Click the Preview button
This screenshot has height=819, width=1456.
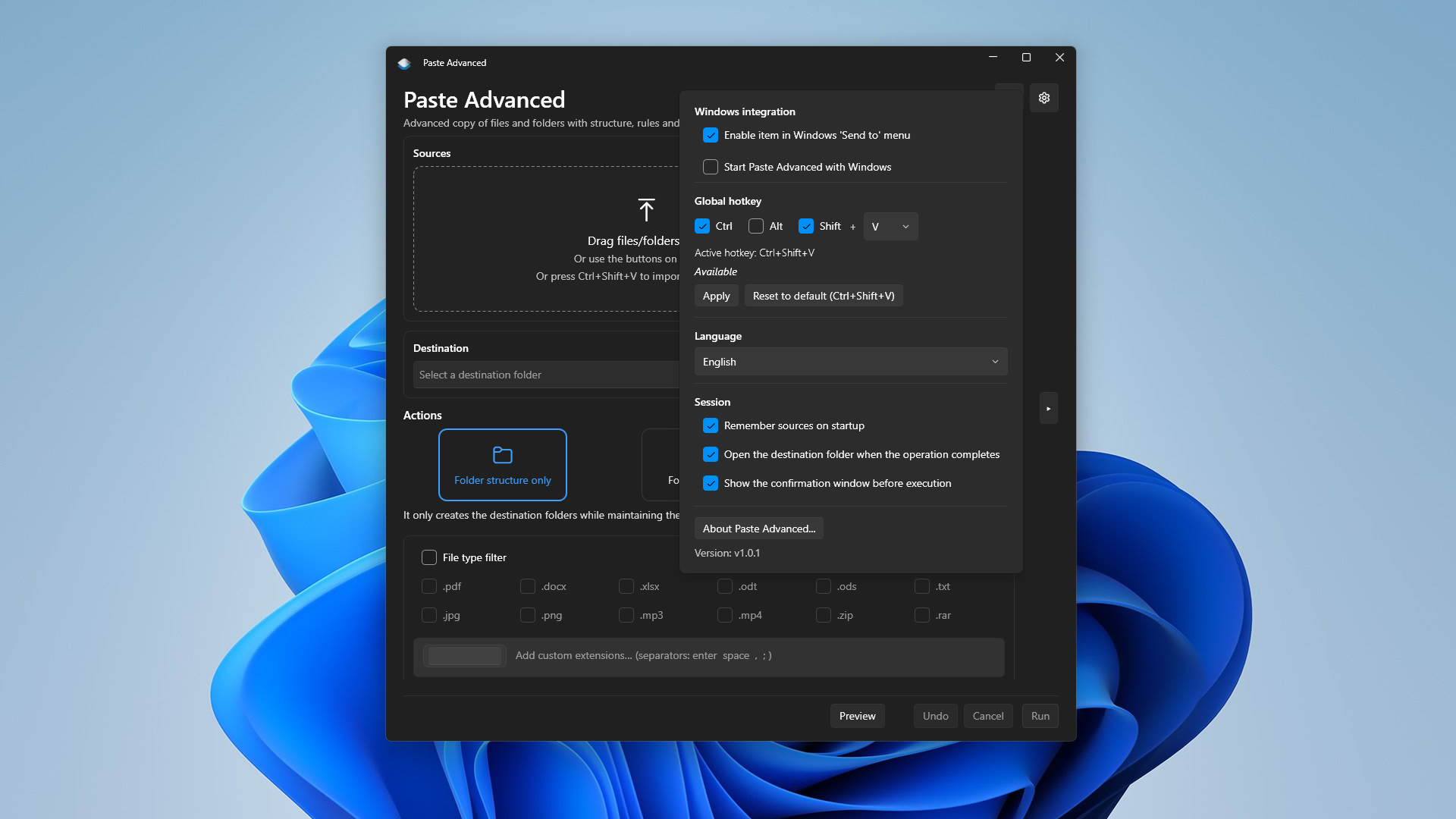click(857, 716)
